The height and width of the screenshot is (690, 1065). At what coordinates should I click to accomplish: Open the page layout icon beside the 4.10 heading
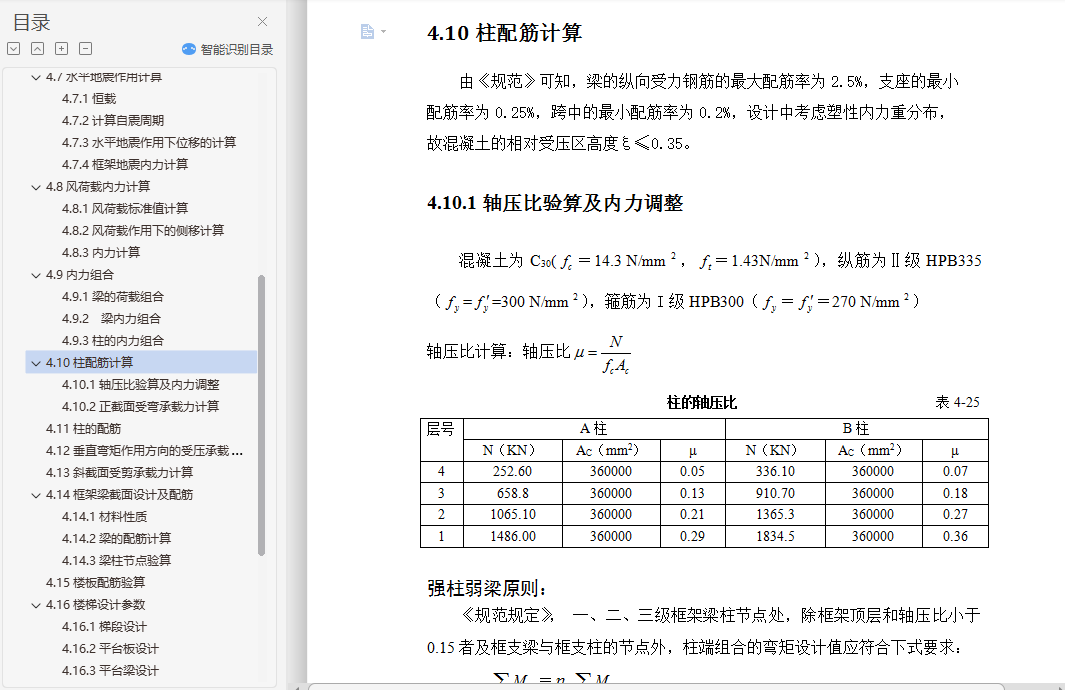[367, 32]
